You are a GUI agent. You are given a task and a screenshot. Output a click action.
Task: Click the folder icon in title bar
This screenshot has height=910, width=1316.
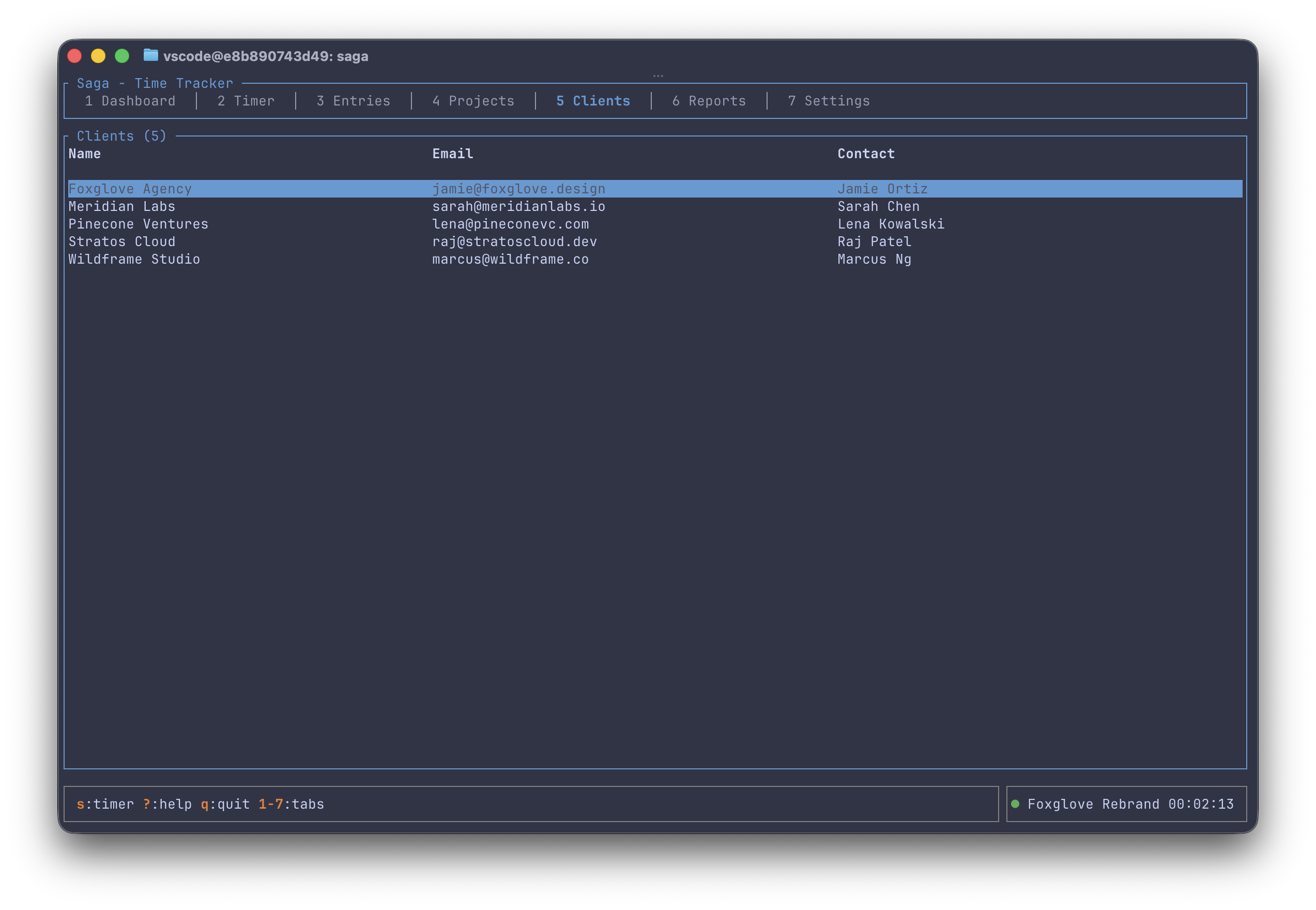pos(150,55)
